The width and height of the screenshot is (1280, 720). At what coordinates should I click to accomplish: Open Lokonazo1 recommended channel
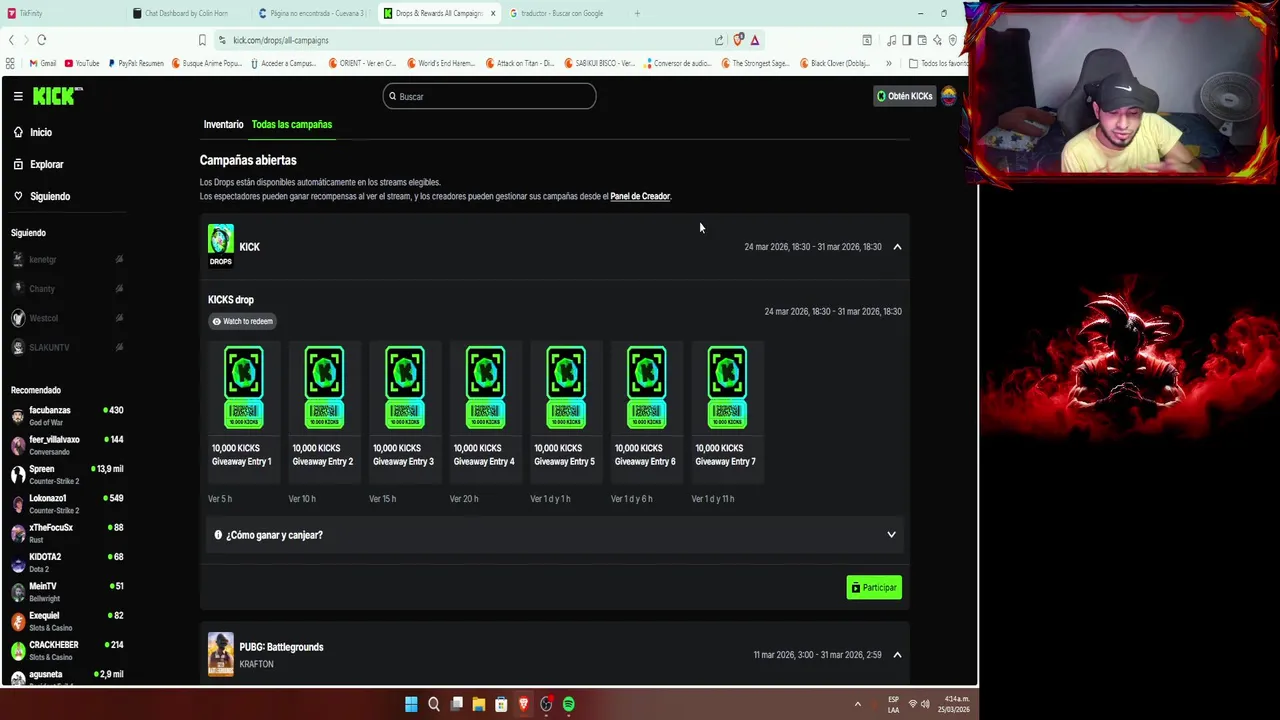click(67, 503)
